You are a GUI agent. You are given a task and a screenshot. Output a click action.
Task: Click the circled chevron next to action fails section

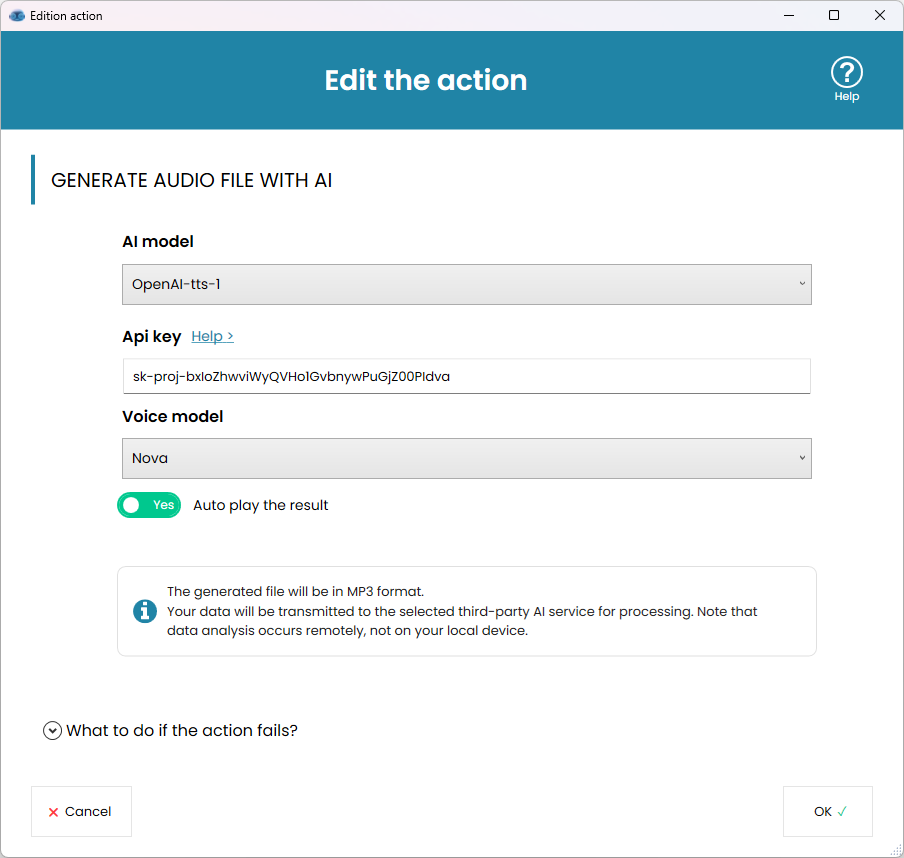point(52,730)
